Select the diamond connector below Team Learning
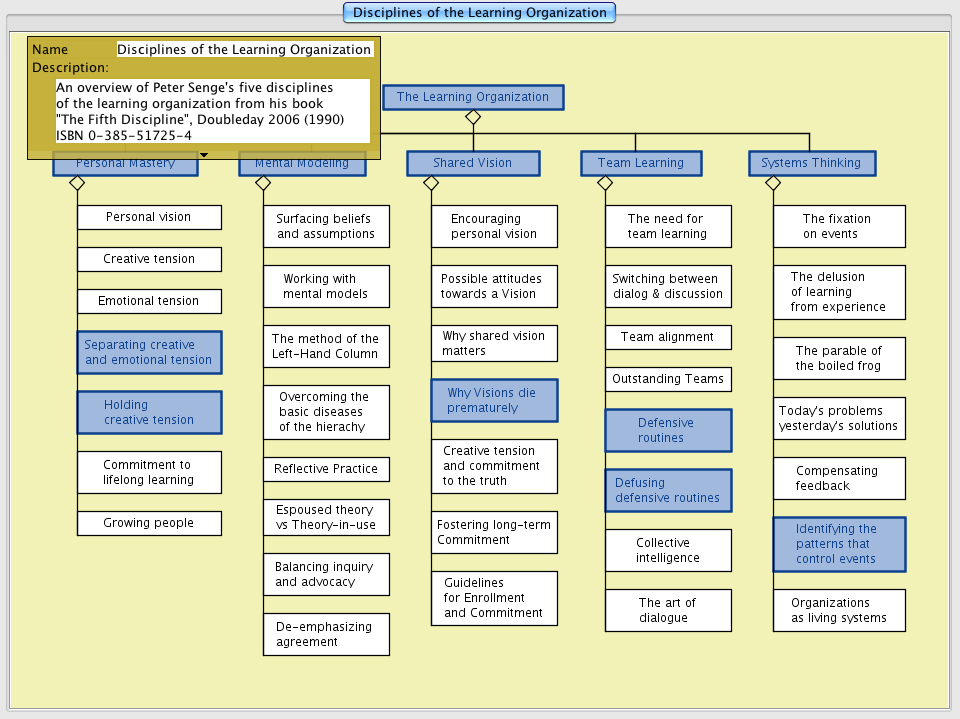This screenshot has width=960, height=719. [x=604, y=183]
